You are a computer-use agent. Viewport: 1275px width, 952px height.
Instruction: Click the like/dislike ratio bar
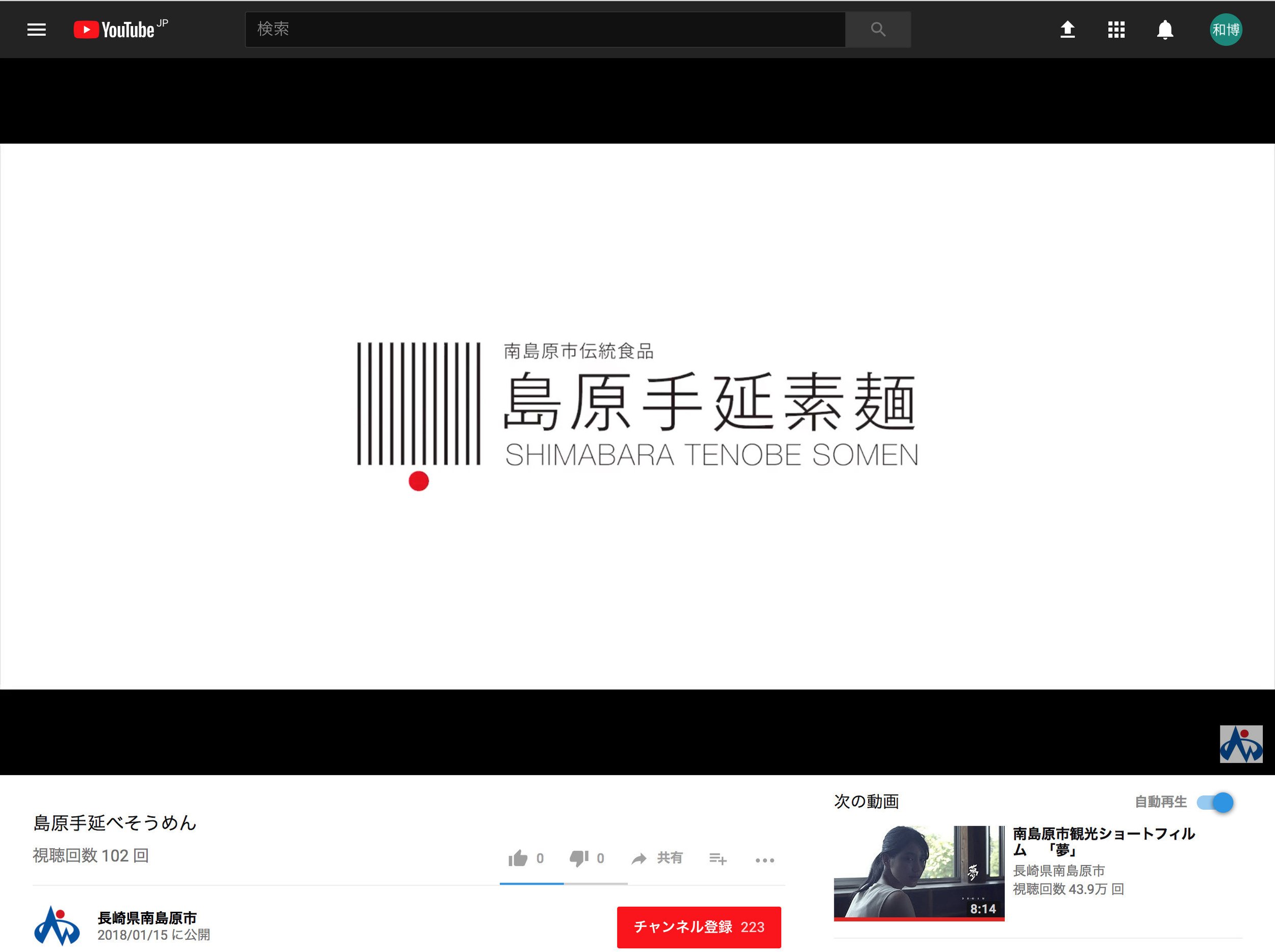coord(563,884)
